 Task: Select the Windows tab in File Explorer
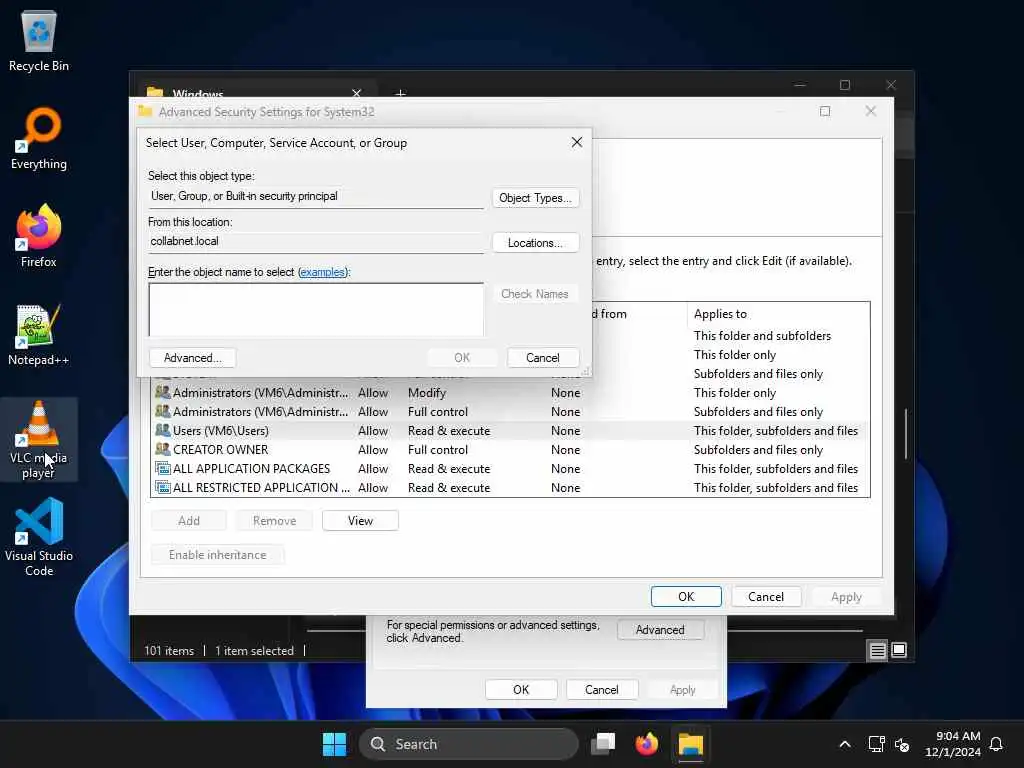pos(255,91)
